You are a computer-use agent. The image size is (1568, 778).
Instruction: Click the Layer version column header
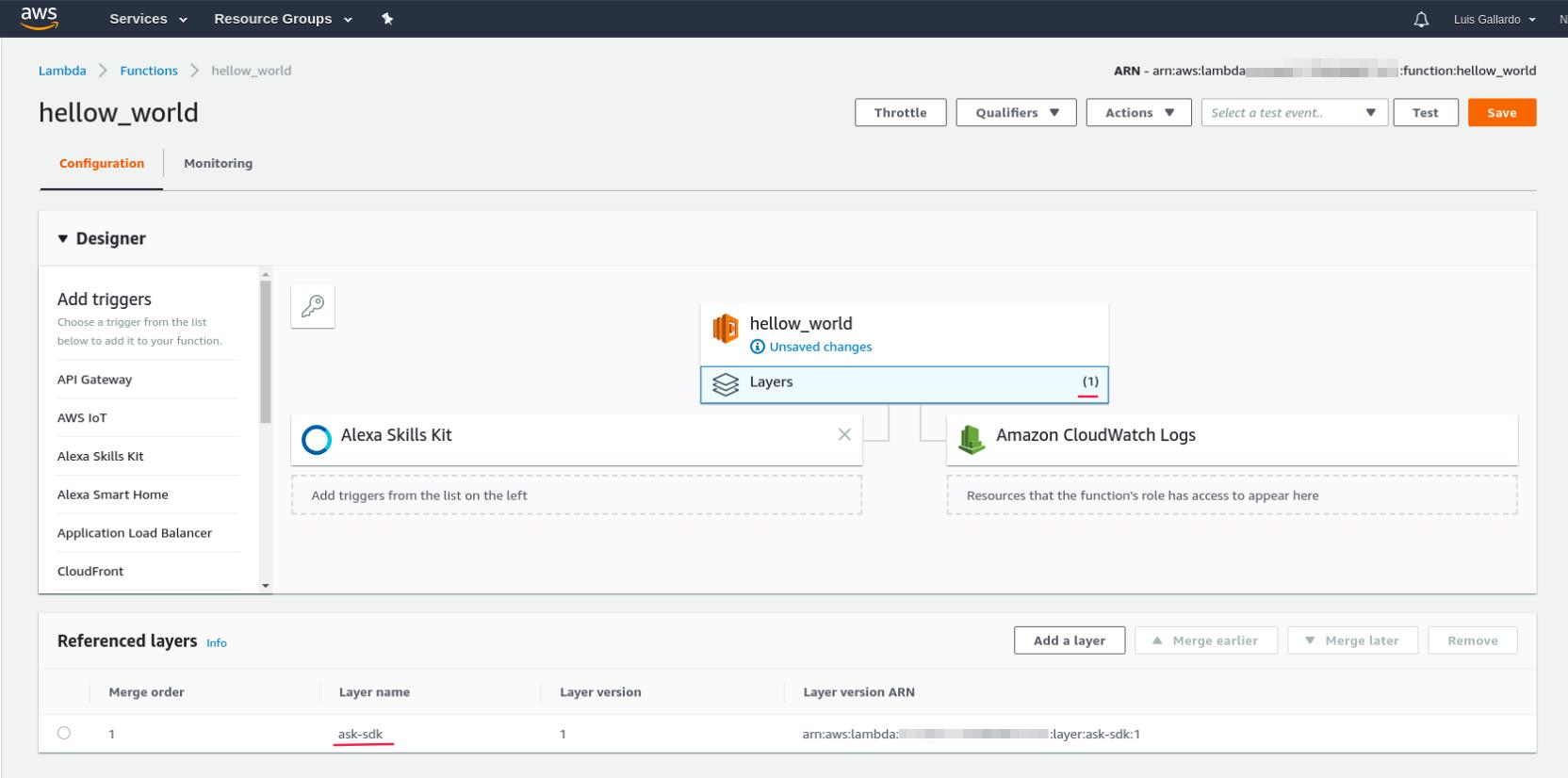tap(600, 692)
